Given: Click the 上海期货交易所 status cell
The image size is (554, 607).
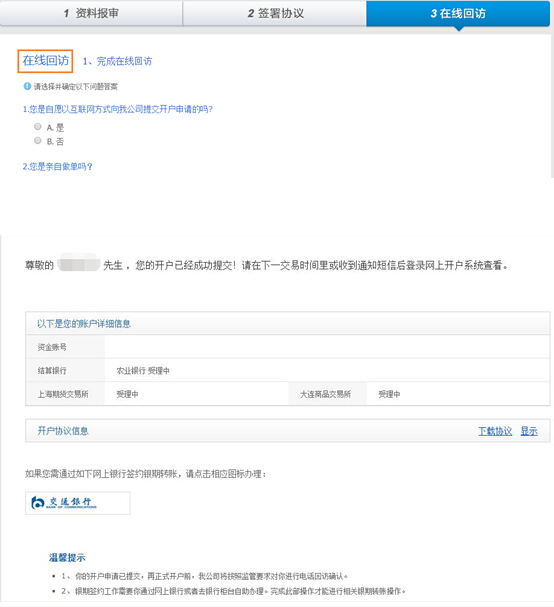Looking at the screenshot, I should (x=196, y=394).
